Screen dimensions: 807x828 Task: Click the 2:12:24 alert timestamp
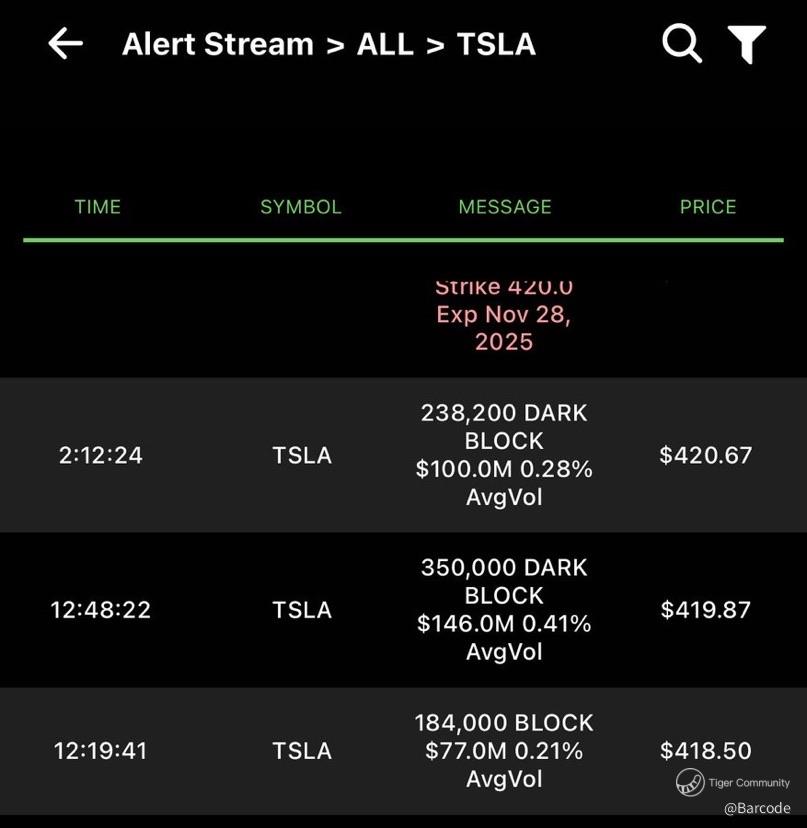pyautogui.click(x=100, y=455)
